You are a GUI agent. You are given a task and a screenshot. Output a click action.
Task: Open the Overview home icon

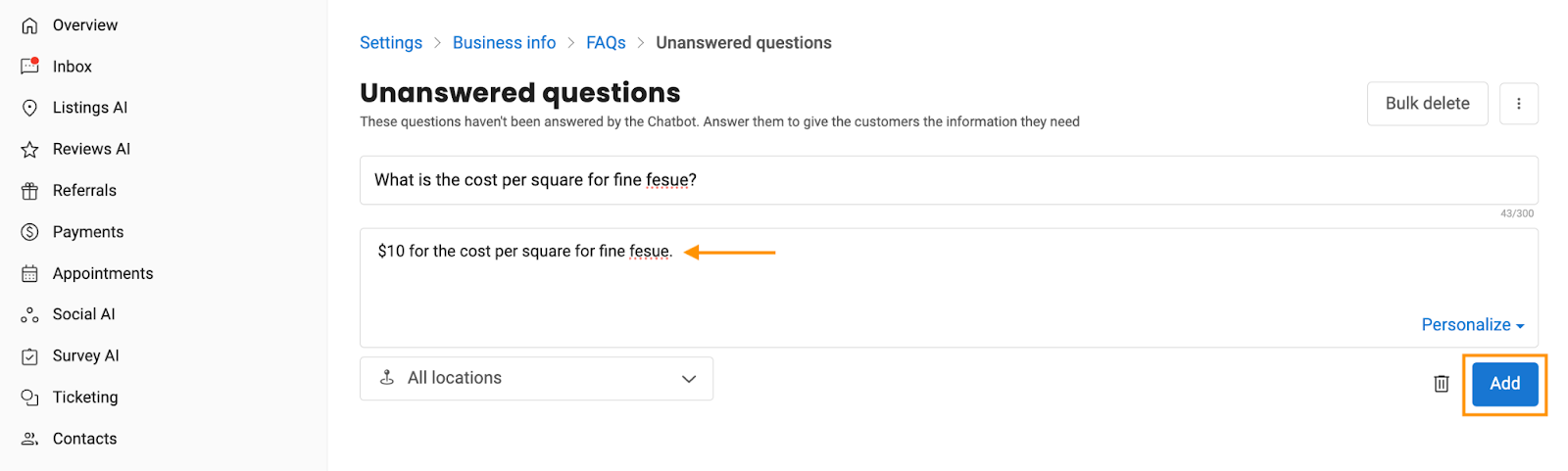coord(30,25)
